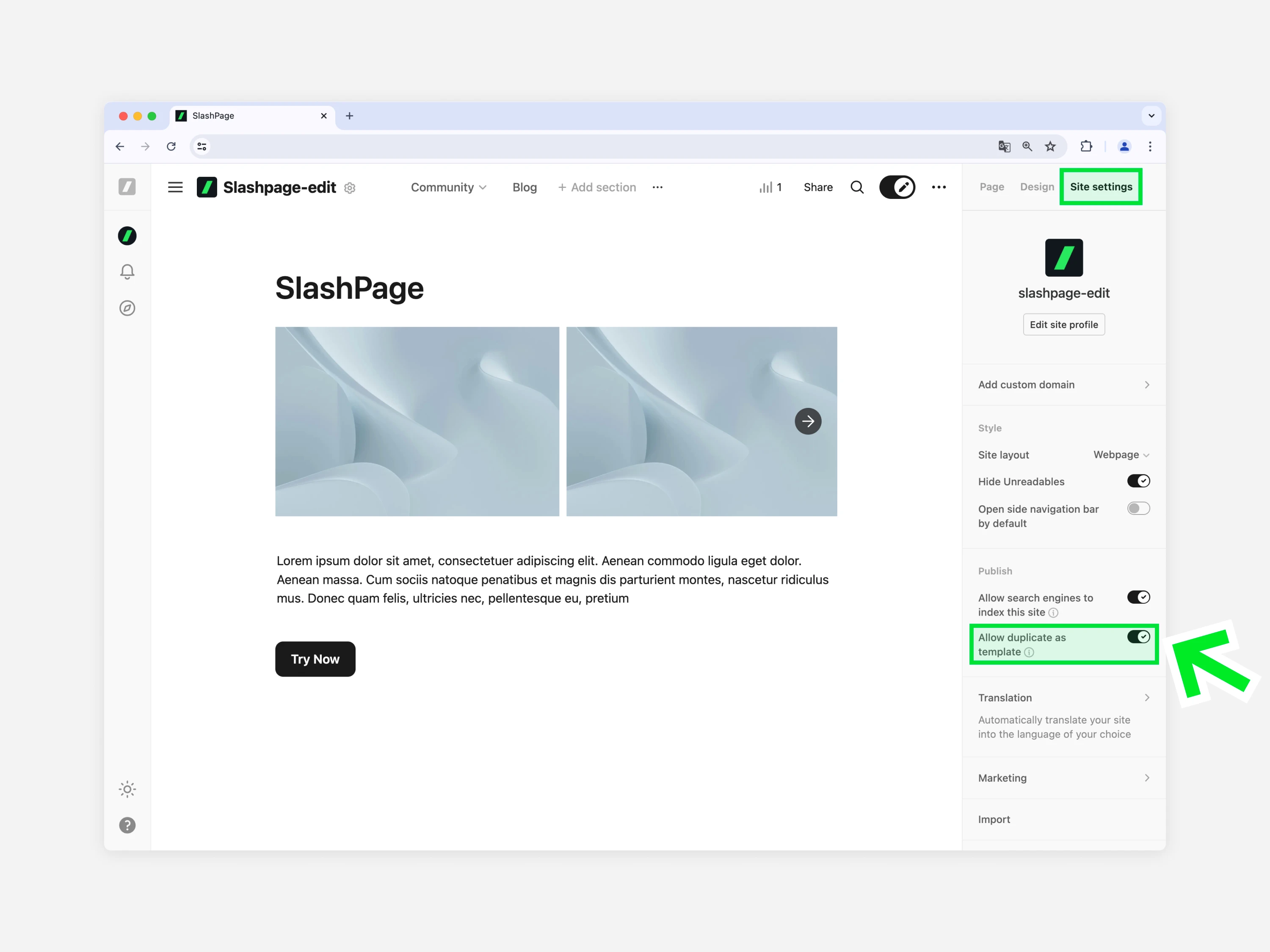Open site search magnifier
Viewport: 1270px width, 952px height.
857,187
